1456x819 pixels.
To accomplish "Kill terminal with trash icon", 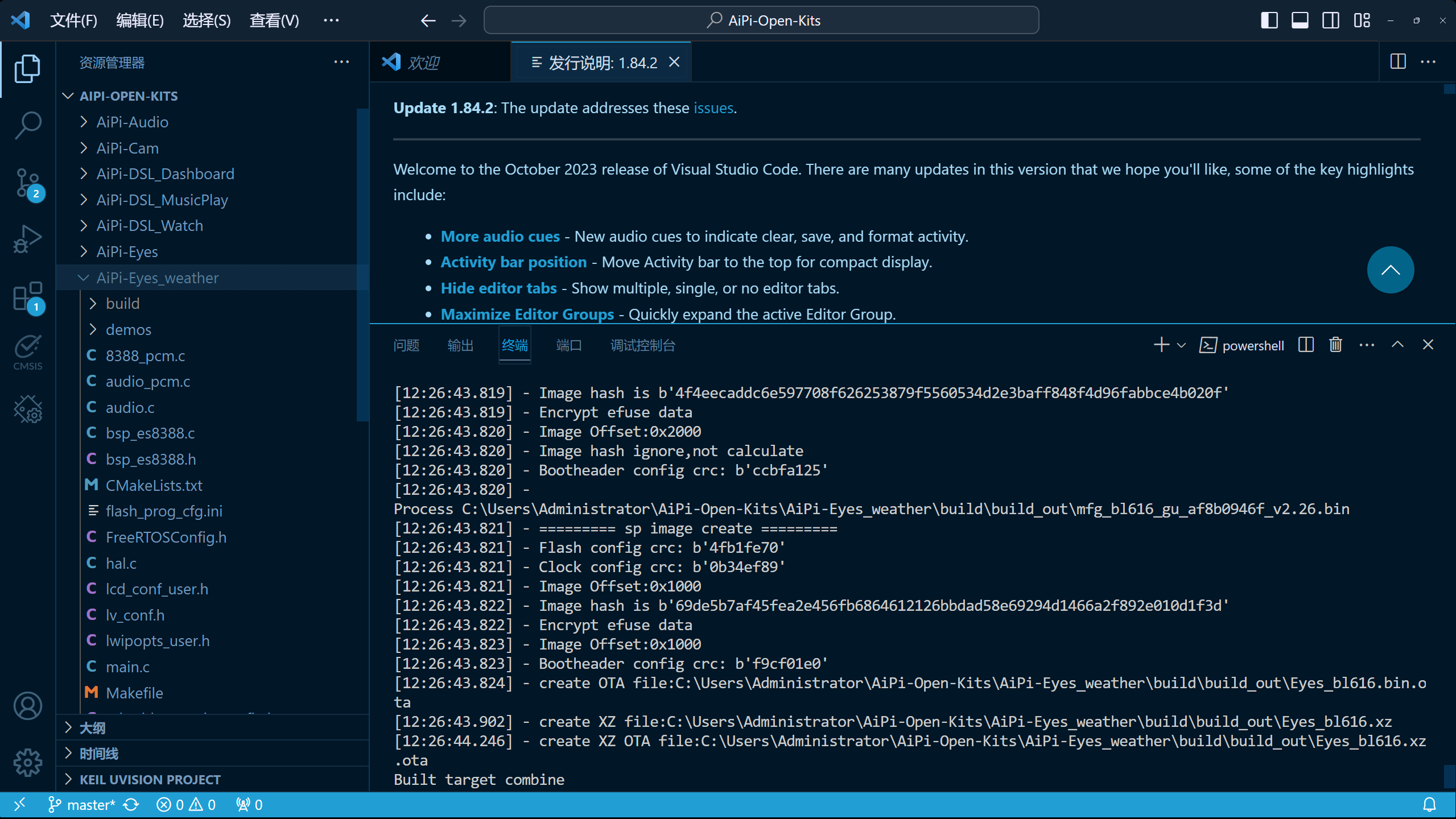I will pos(1335,345).
